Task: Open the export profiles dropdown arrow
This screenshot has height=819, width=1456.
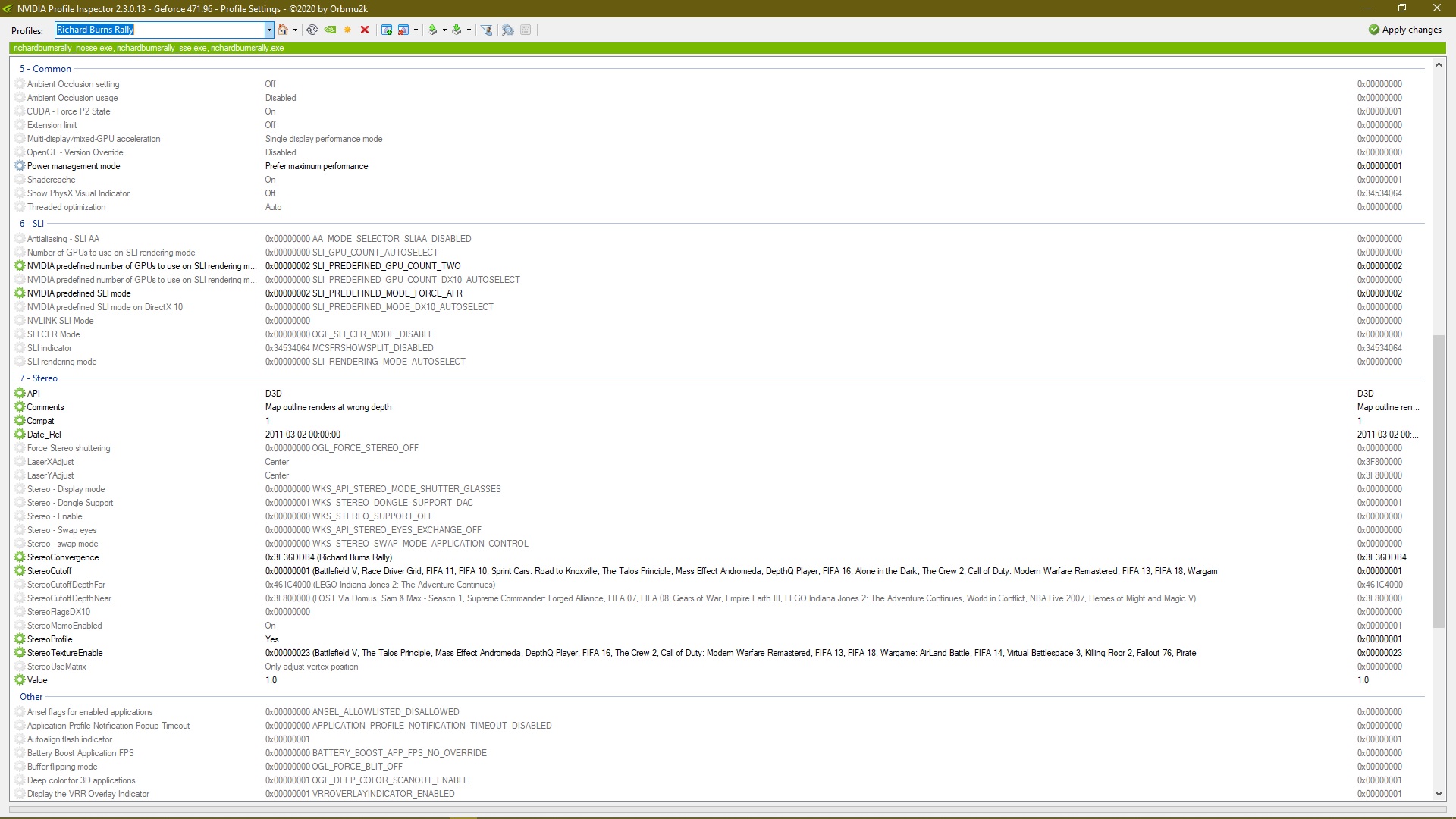Action: point(444,30)
